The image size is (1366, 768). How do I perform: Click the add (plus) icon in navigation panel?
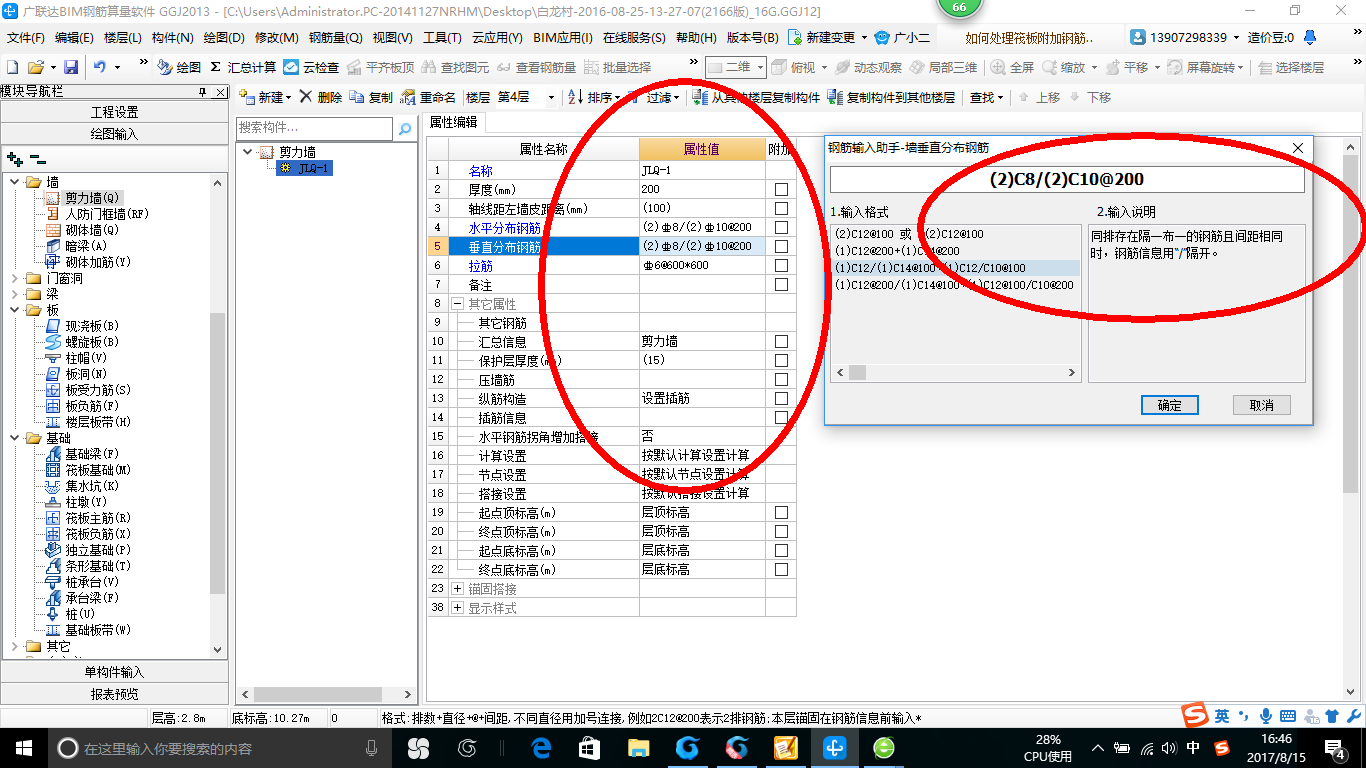point(14,159)
